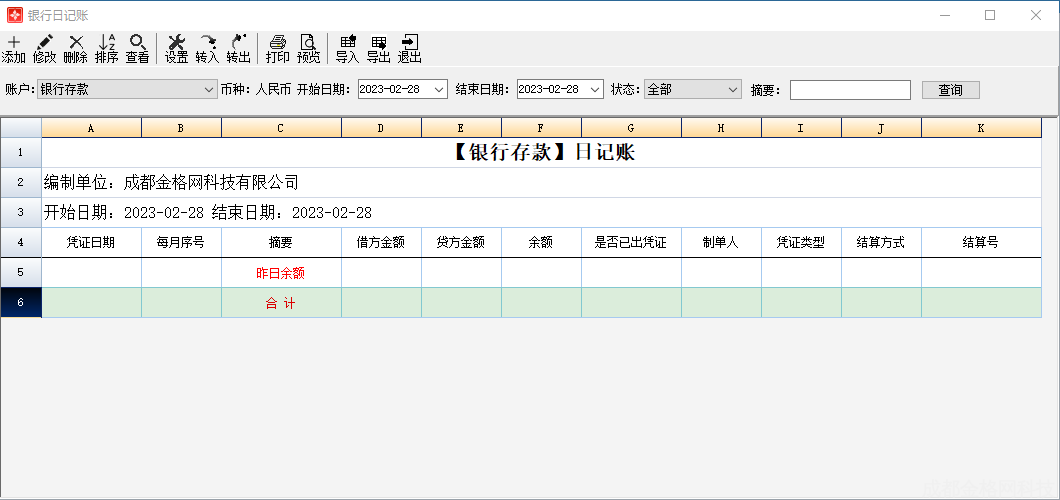The width and height of the screenshot is (1060, 500).
Task: Click the 凭证日期 column heading cell
Action: tap(91, 243)
